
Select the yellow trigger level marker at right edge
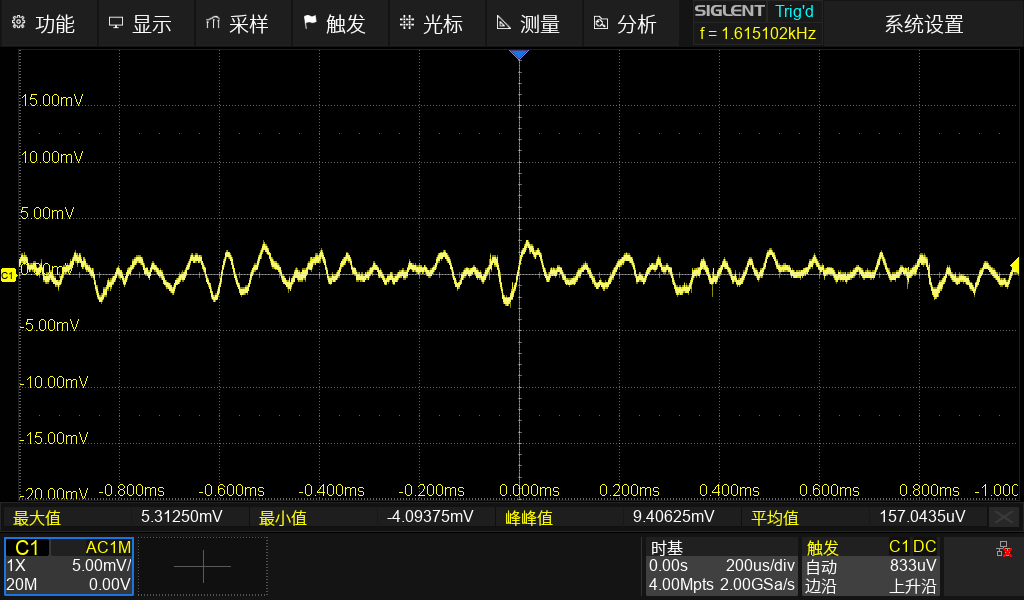[1015, 264]
